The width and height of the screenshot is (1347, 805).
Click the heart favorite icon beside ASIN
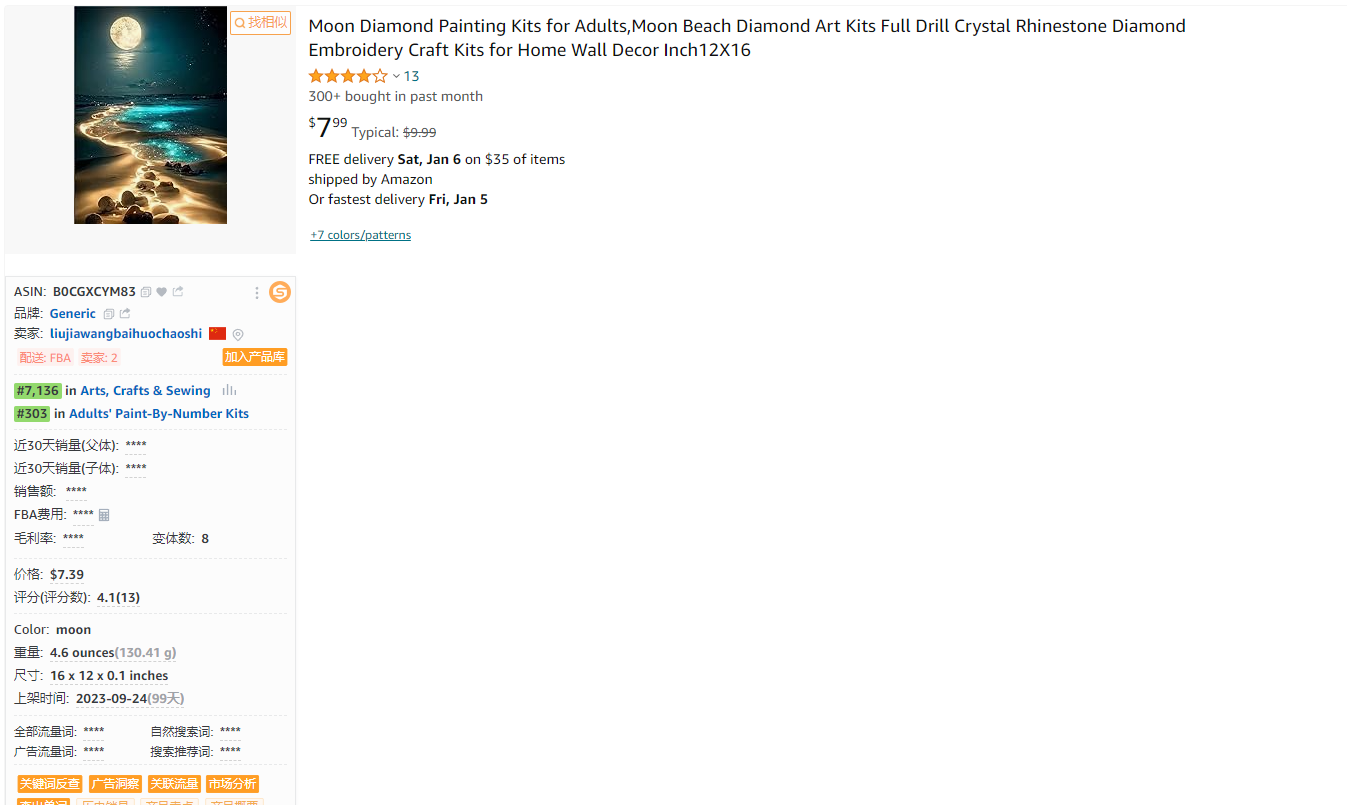click(x=161, y=292)
